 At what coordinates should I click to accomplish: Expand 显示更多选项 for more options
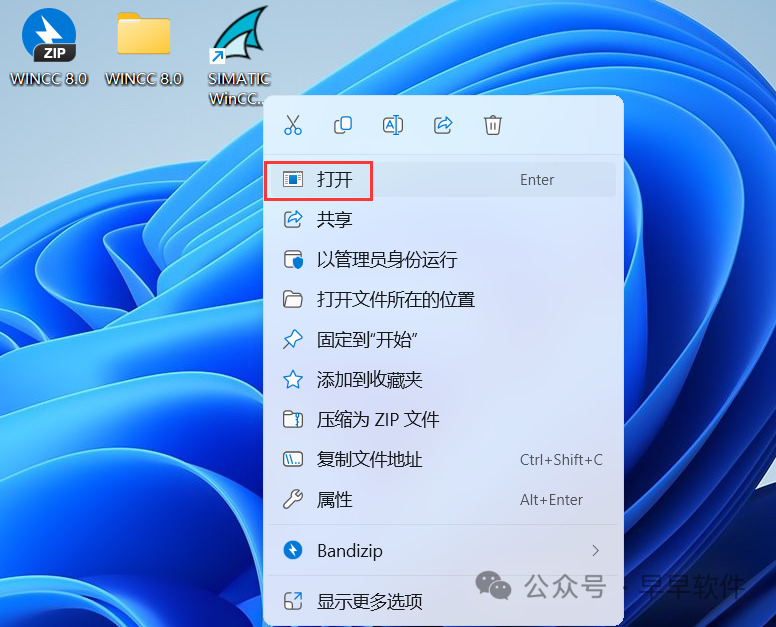coord(369,602)
